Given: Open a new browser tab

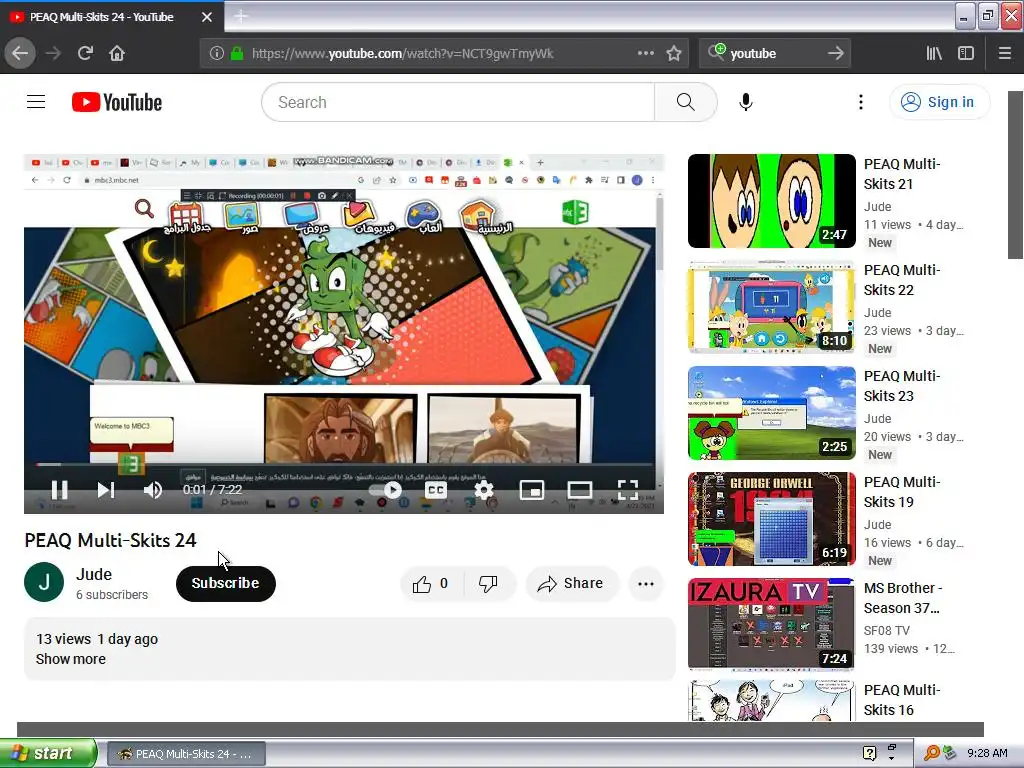Looking at the screenshot, I should click(x=240, y=16).
